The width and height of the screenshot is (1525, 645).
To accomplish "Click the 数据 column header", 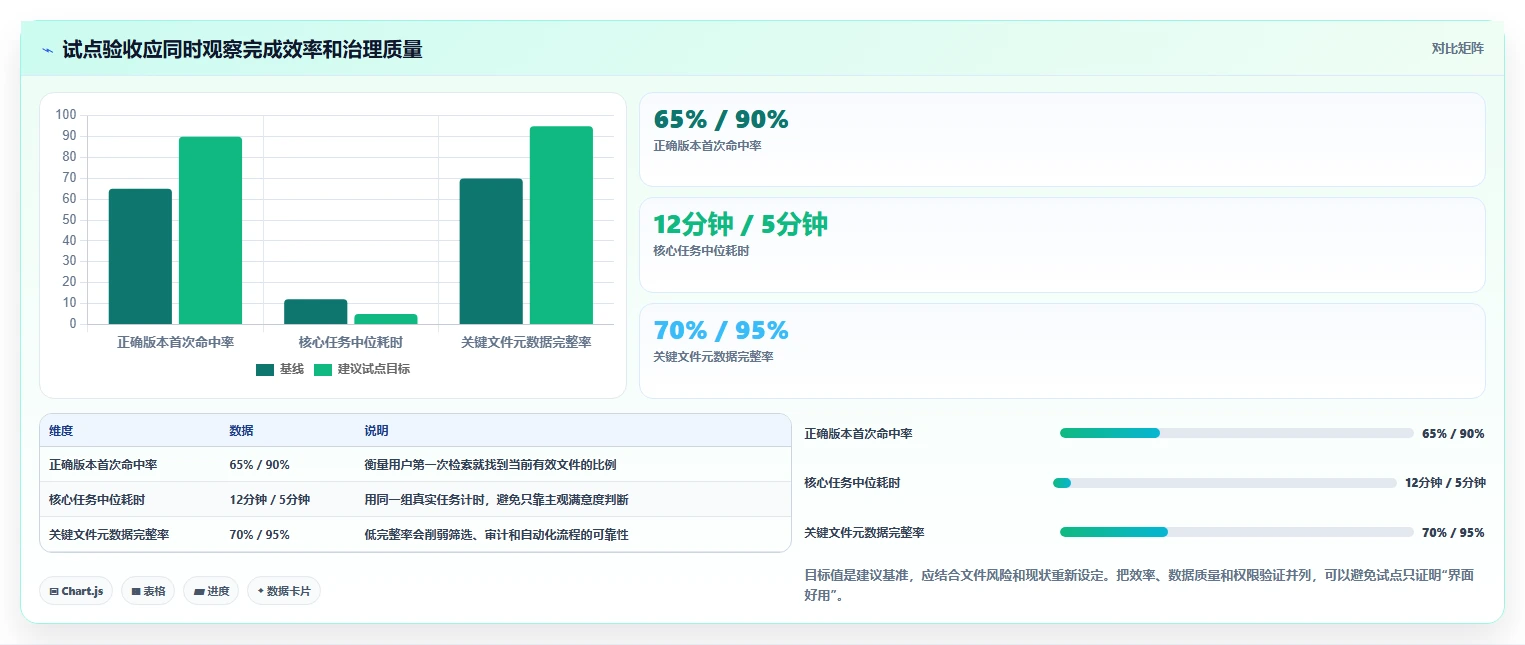I will (x=241, y=431).
